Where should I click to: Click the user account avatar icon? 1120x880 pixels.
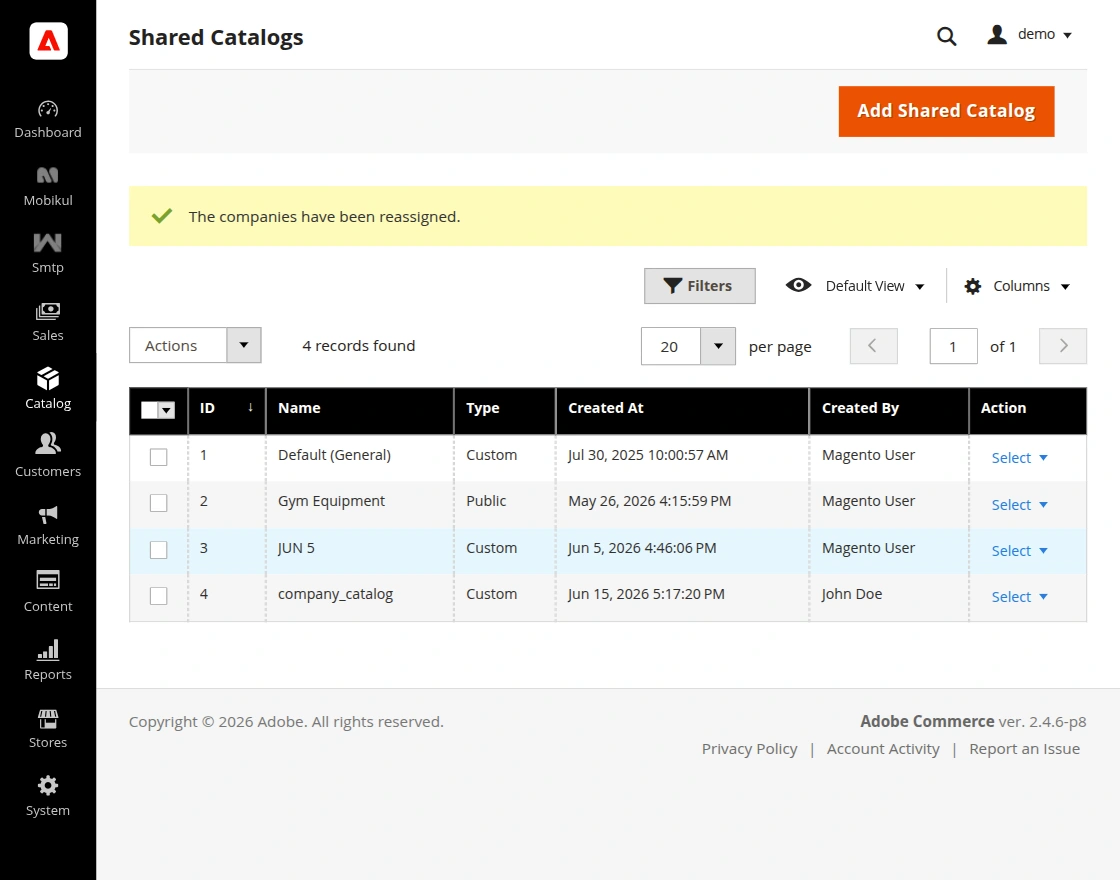pos(997,34)
